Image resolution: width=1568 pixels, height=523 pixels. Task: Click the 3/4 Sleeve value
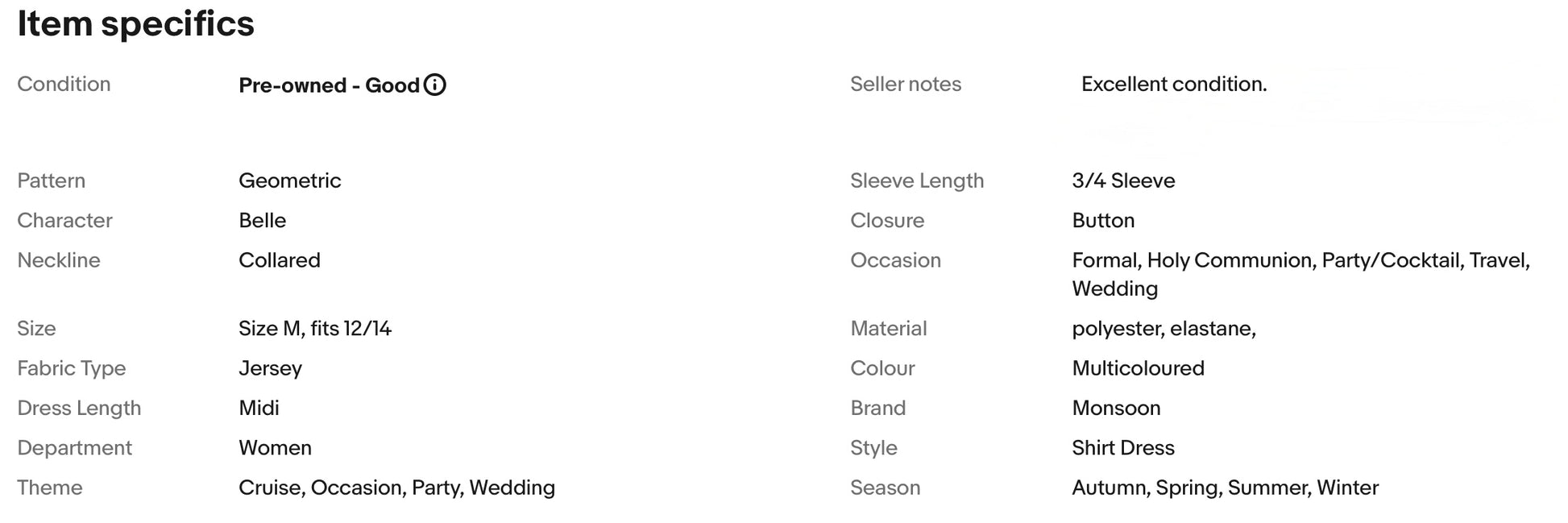pos(1123,181)
